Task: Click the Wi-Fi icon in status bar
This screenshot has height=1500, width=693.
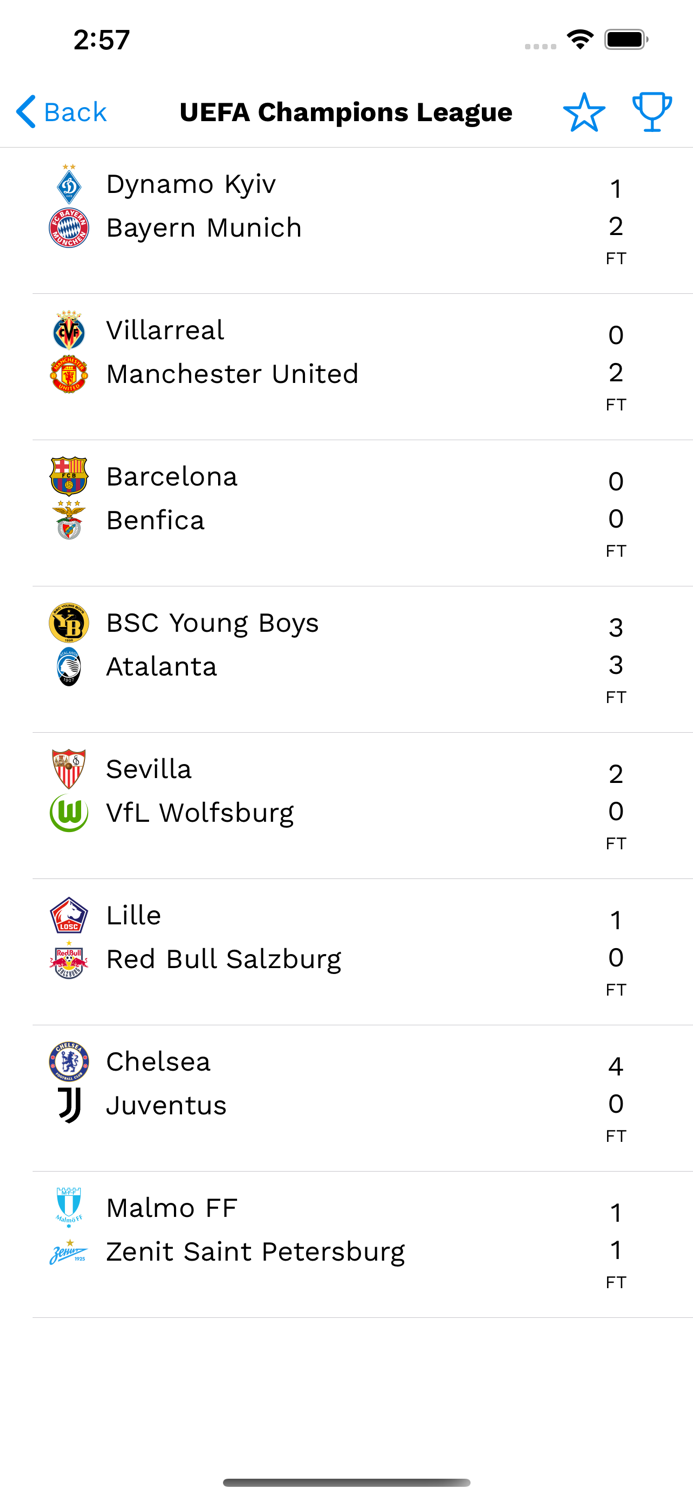Action: point(581,42)
